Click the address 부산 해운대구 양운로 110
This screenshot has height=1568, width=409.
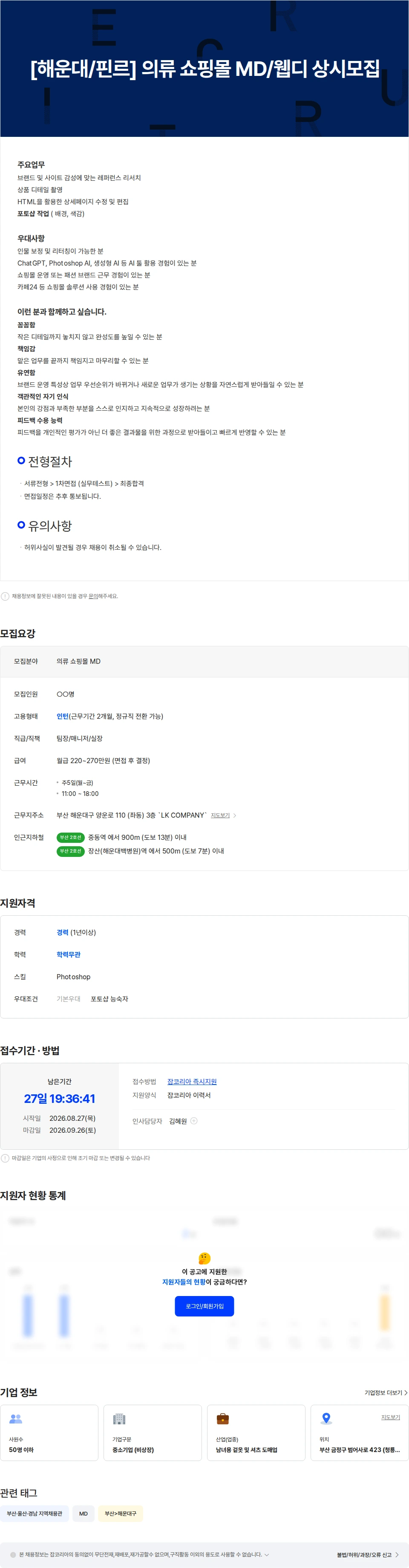(132, 815)
